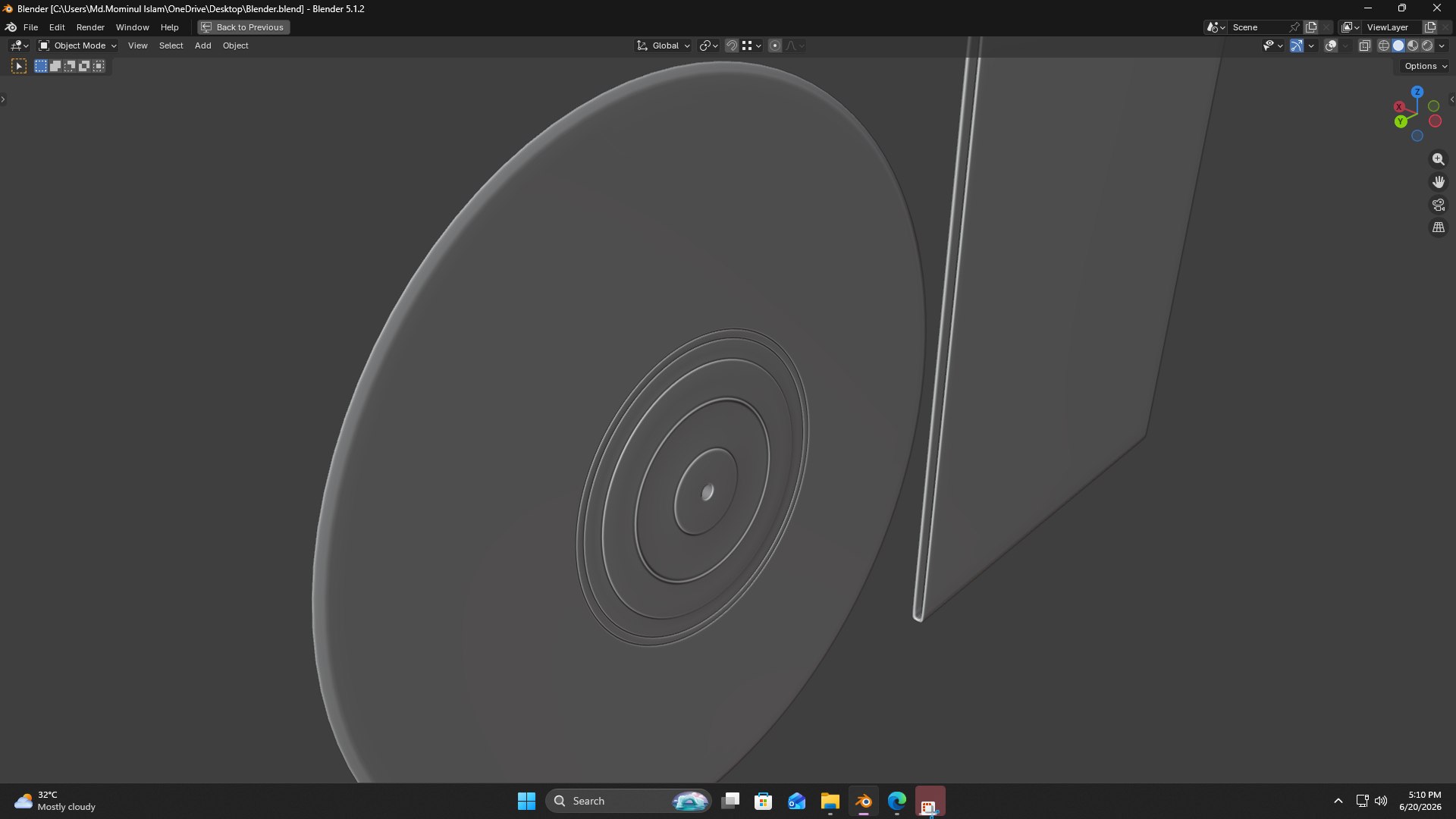Open the scene browse dropdown icon
Image resolution: width=1456 pixels, height=819 pixels.
pos(1216,27)
